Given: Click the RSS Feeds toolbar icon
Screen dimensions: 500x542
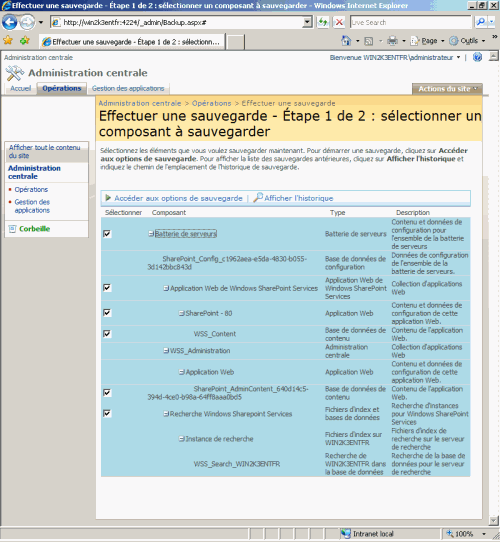Looking at the screenshot, I should point(369,41).
